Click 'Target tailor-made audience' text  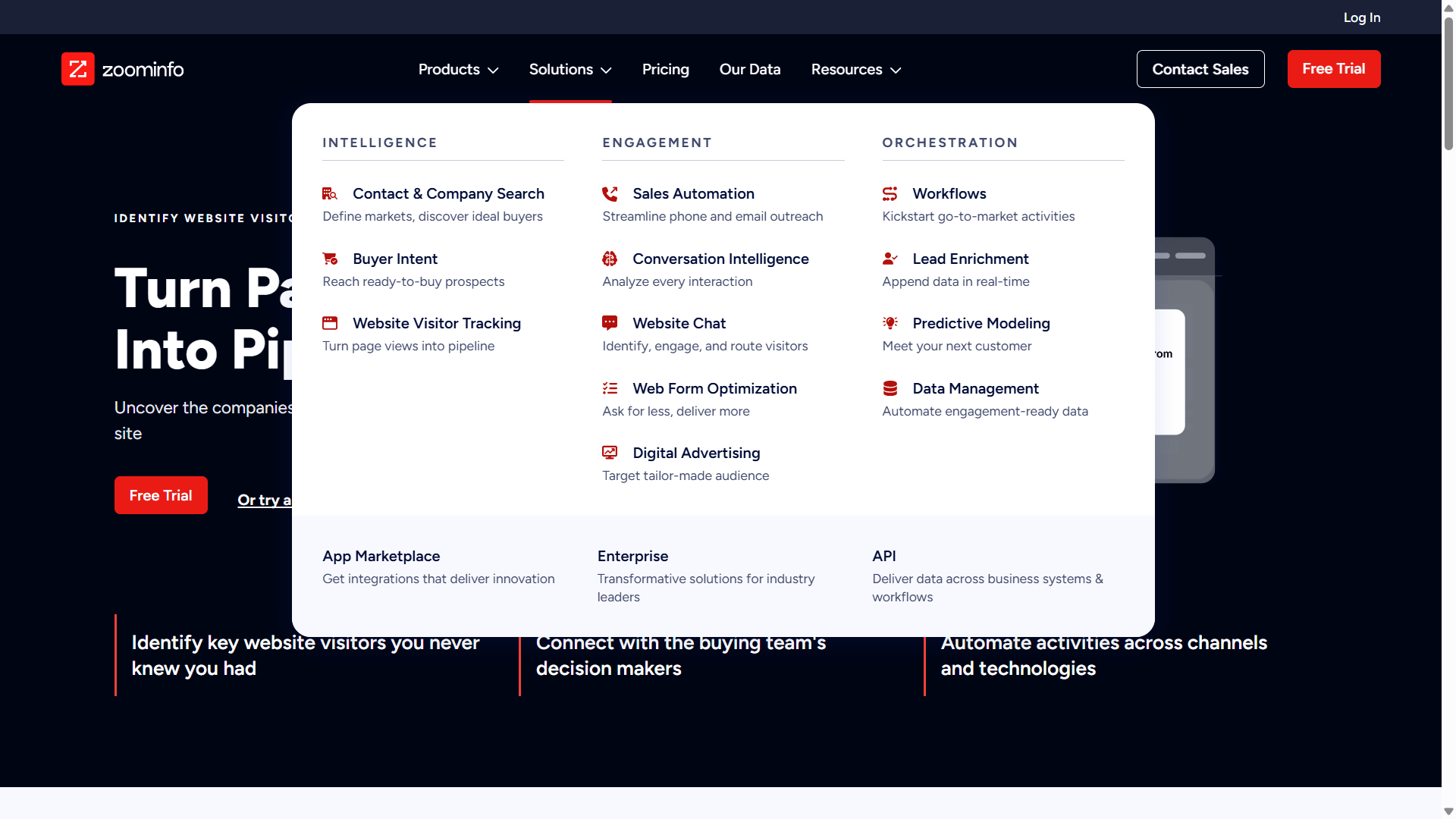[x=686, y=475]
